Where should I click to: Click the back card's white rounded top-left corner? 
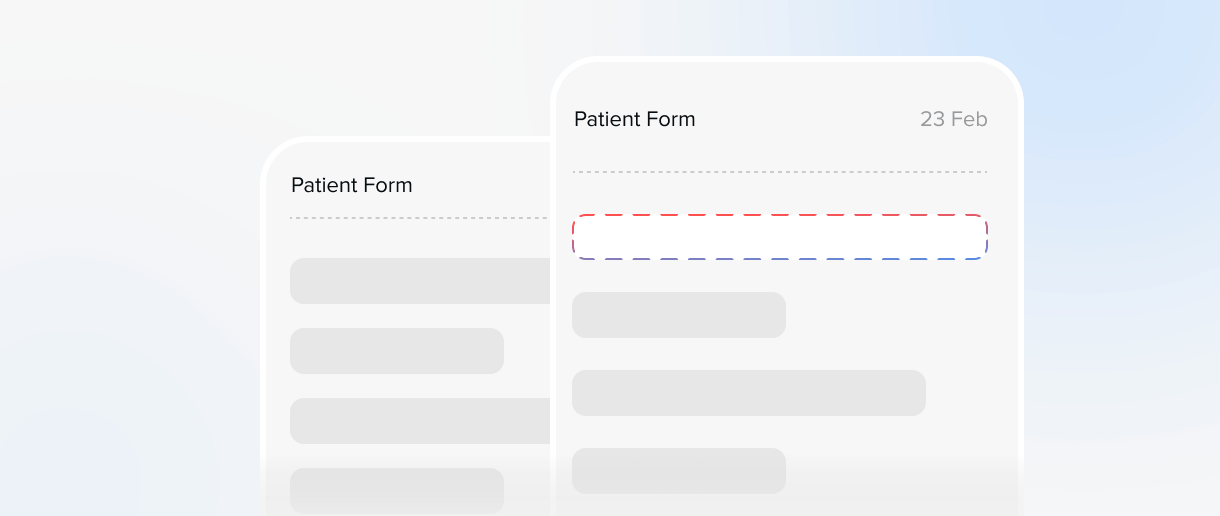pyautogui.click(x=274, y=150)
